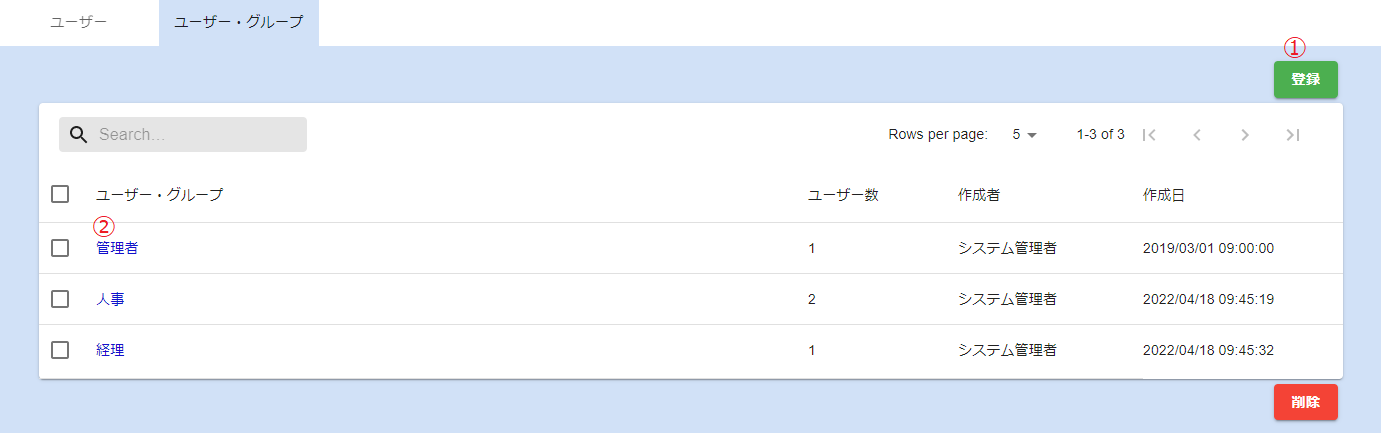Open the rows per page dropdown
The image size is (1381, 433).
point(1025,135)
